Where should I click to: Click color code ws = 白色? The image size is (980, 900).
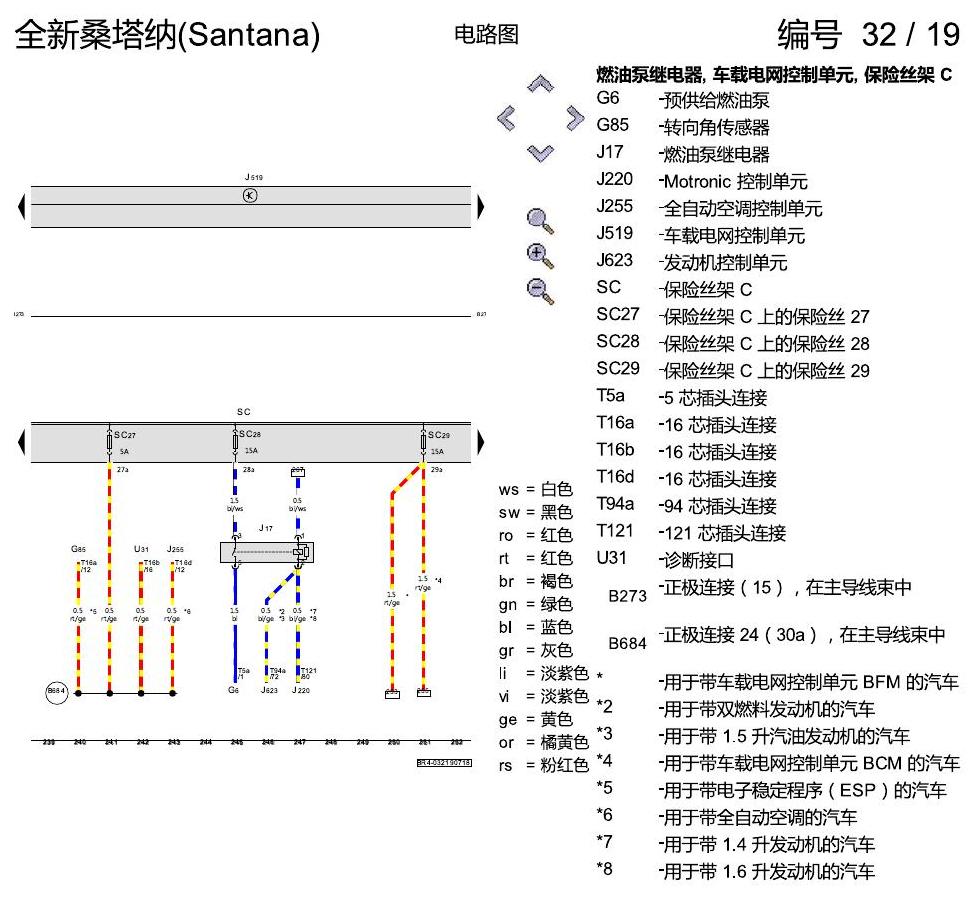pyautogui.click(x=536, y=489)
